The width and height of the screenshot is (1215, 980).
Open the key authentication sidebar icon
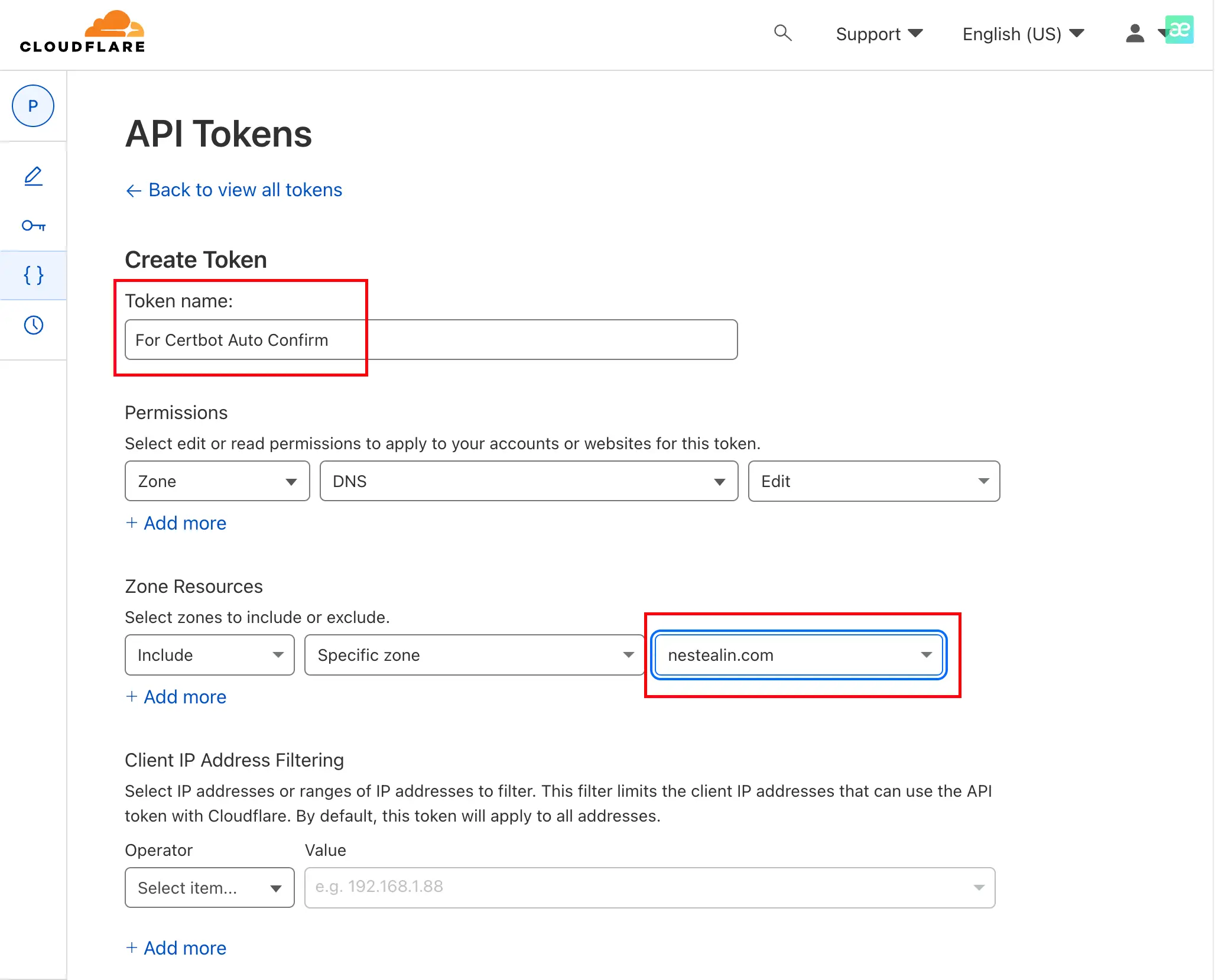(33, 225)
